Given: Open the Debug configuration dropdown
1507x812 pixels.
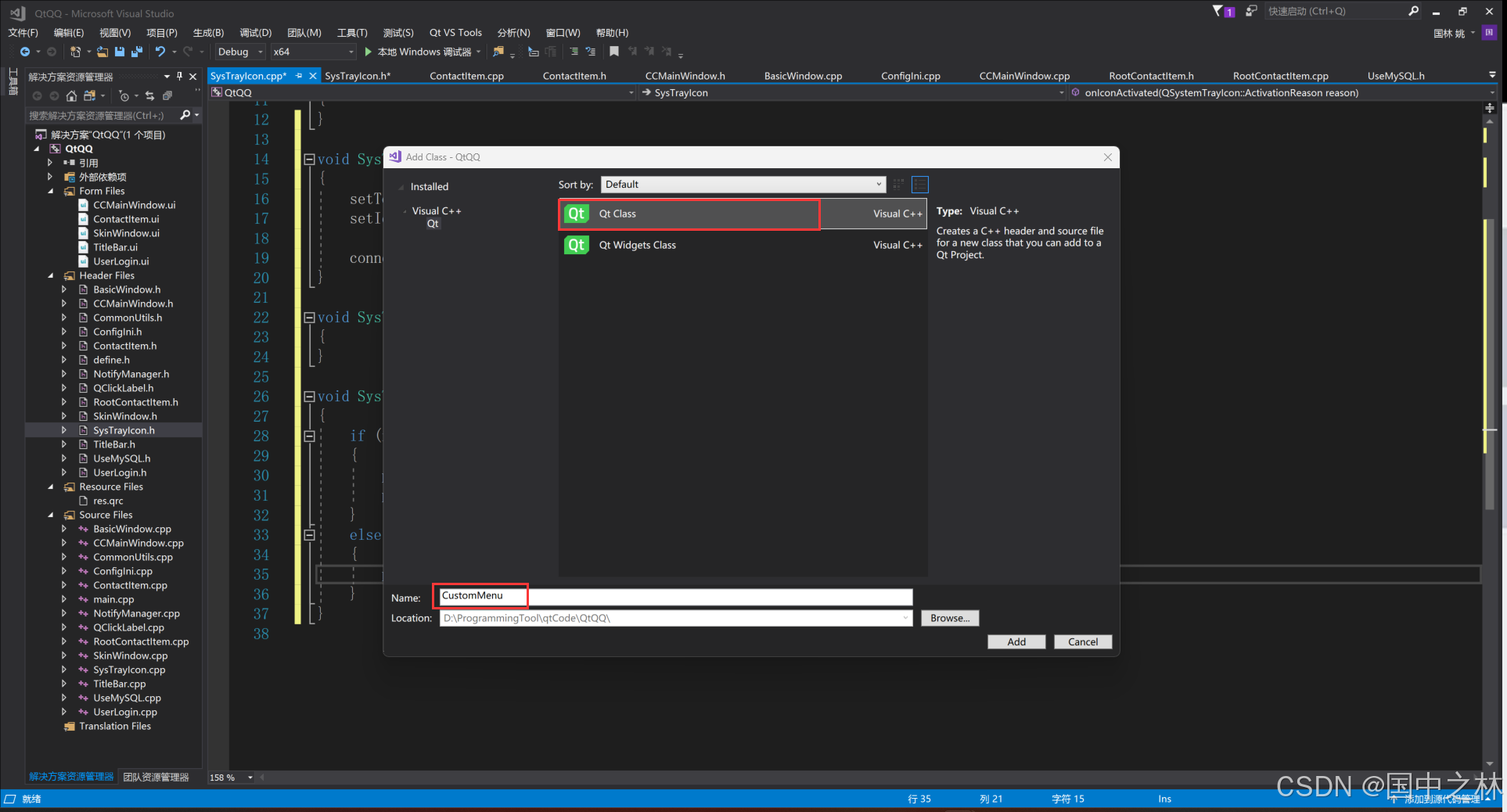Looking at the screenshot, I should 239,52.
